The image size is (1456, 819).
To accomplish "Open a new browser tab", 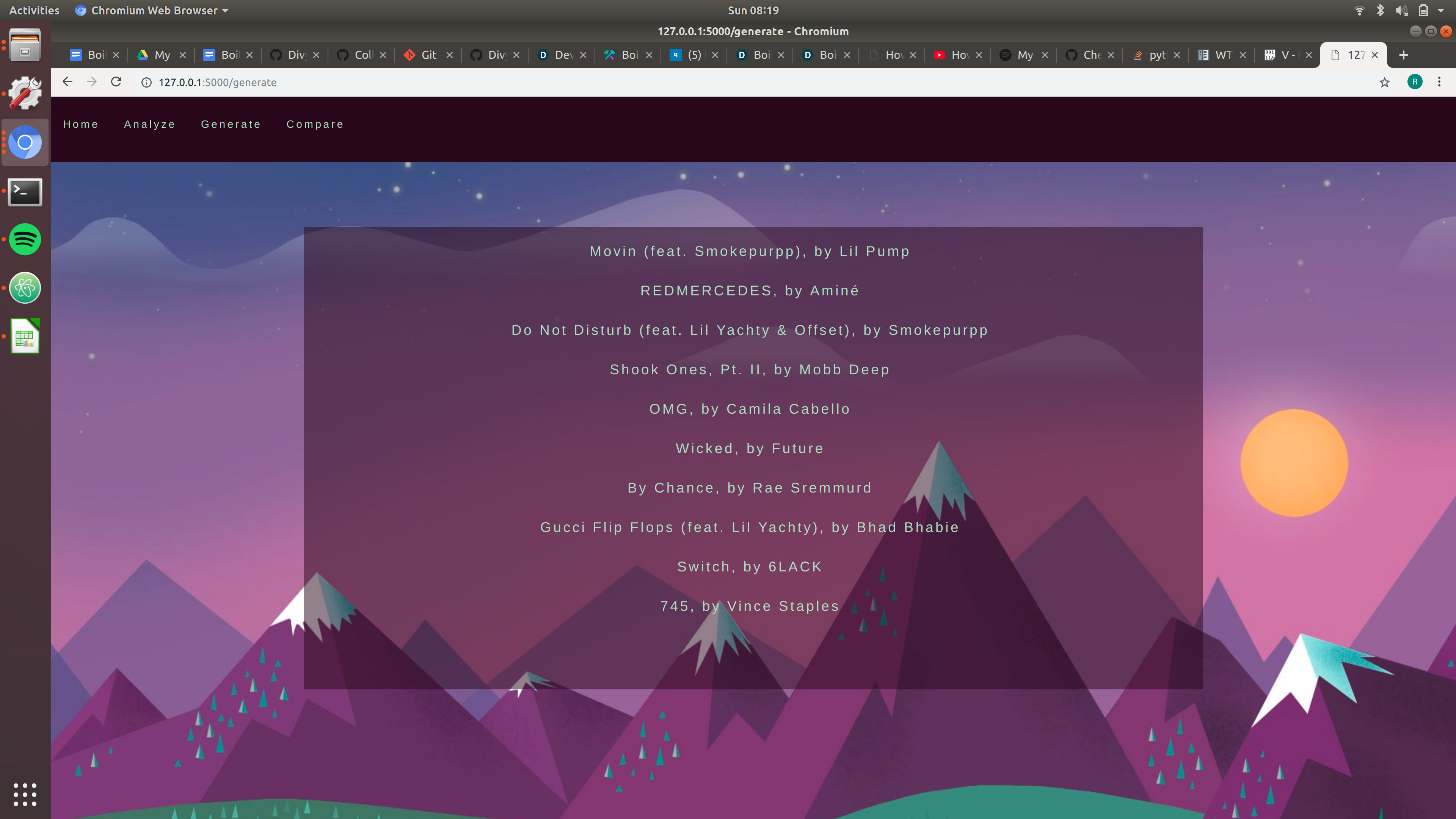I will [x=1403, y=55].
